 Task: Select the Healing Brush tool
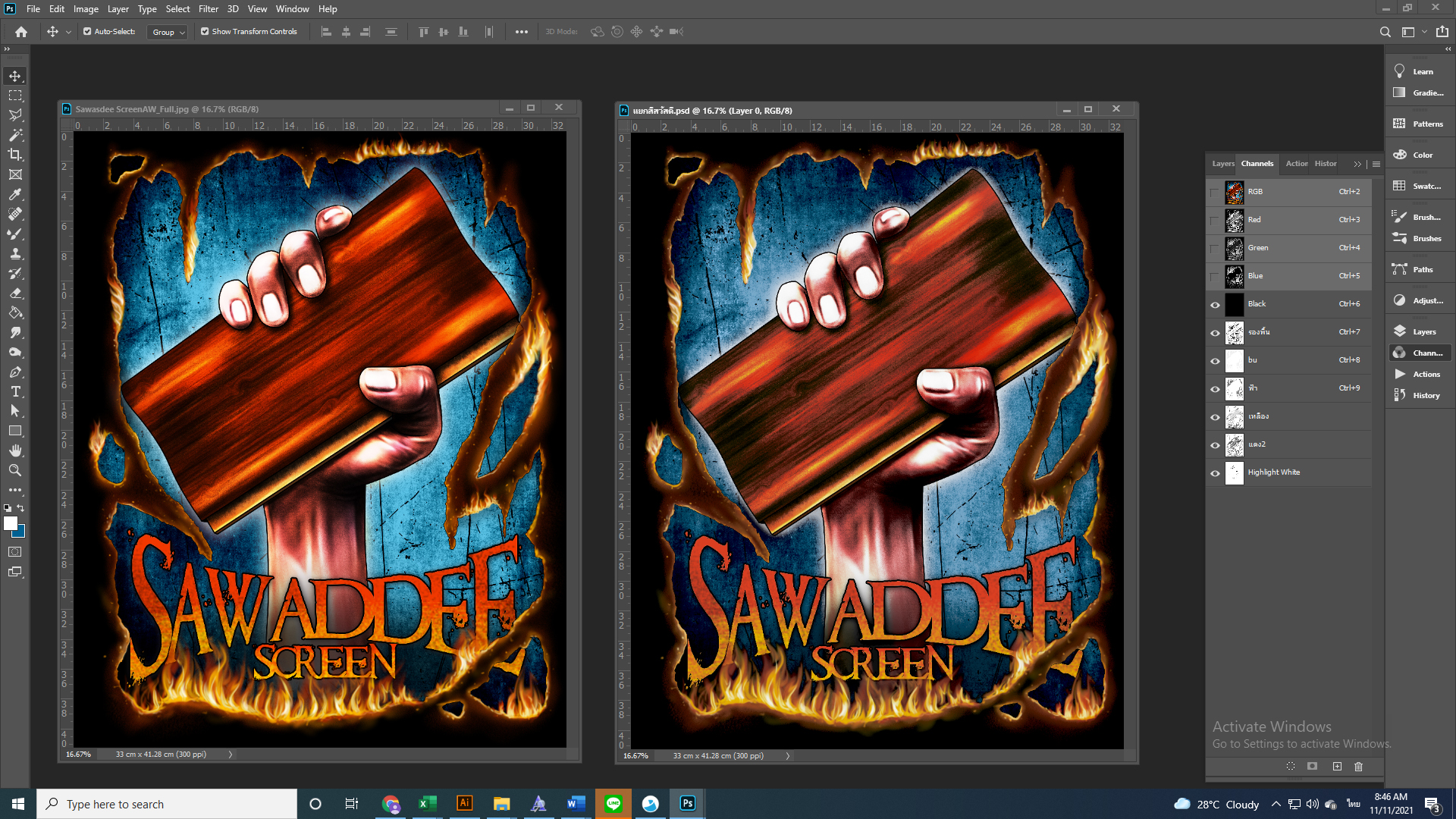click(15, 214)
